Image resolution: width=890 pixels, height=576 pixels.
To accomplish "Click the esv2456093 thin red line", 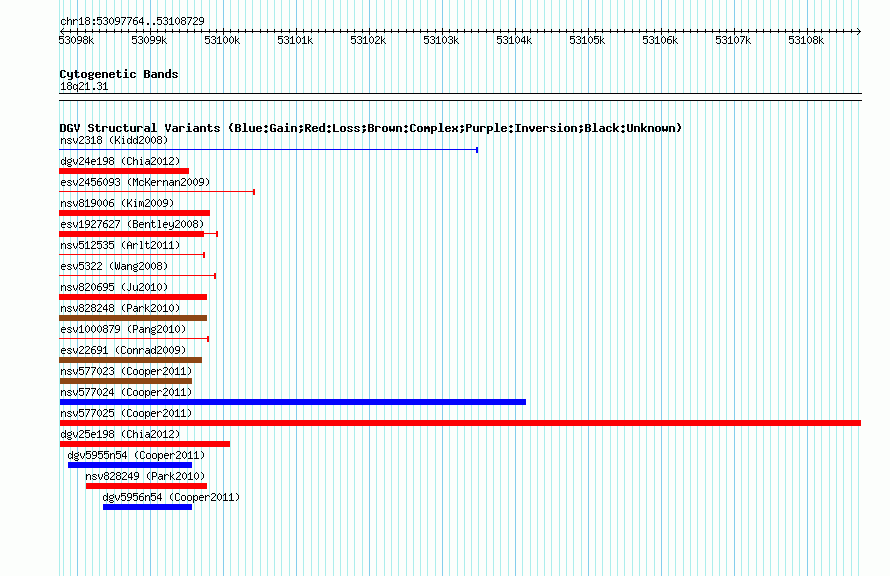I will (157, 192).
